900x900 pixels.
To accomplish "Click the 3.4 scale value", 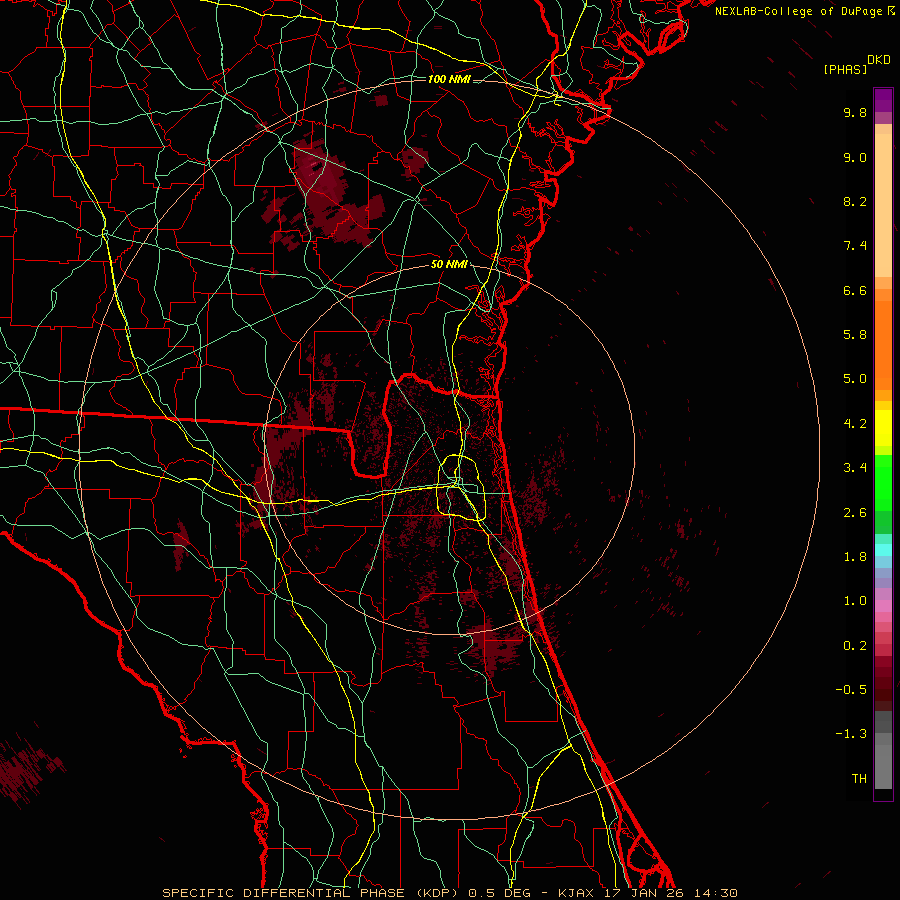I will click(855, 468).
